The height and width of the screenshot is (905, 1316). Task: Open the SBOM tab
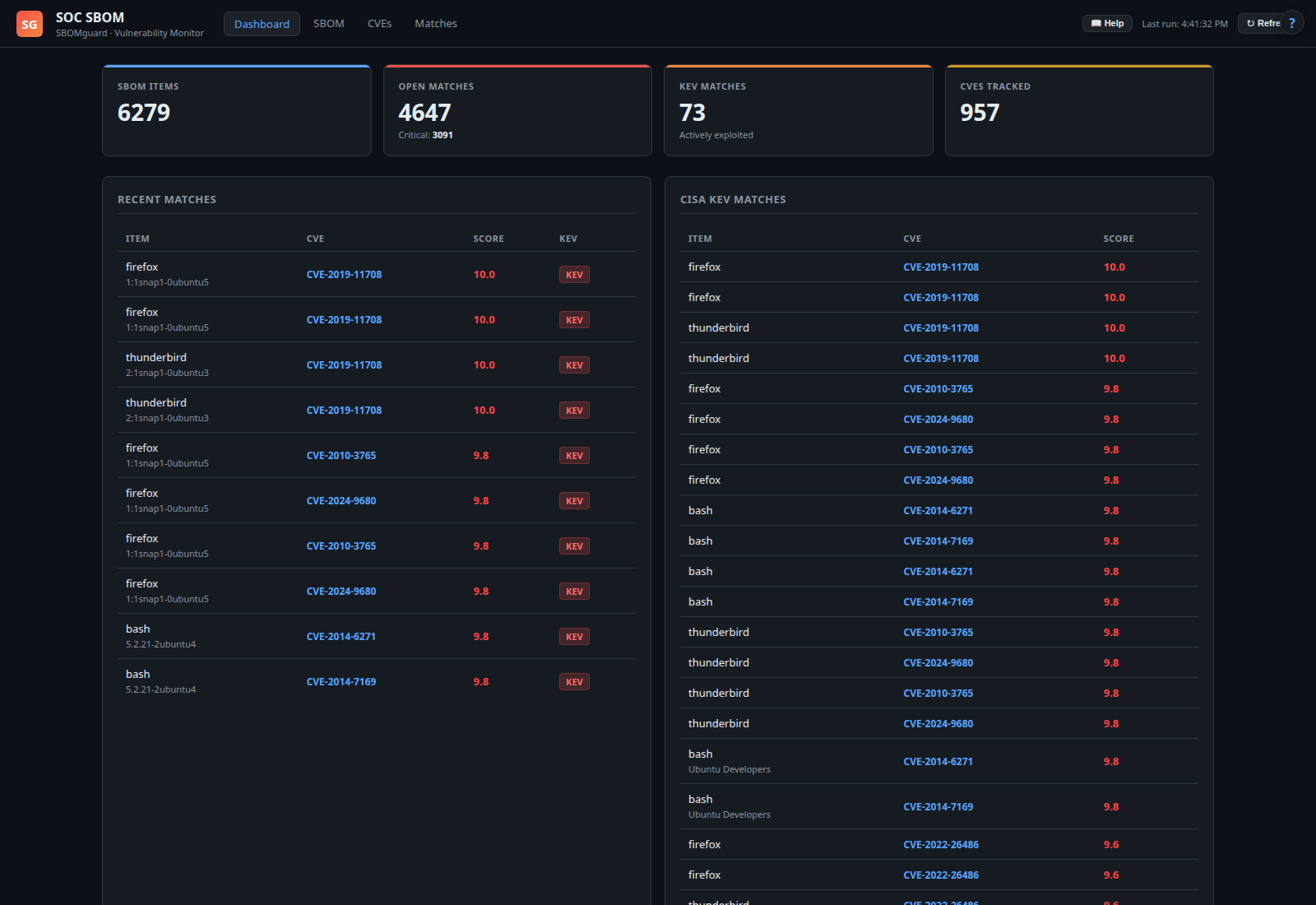pyautogui.click(x=329, y=24)
